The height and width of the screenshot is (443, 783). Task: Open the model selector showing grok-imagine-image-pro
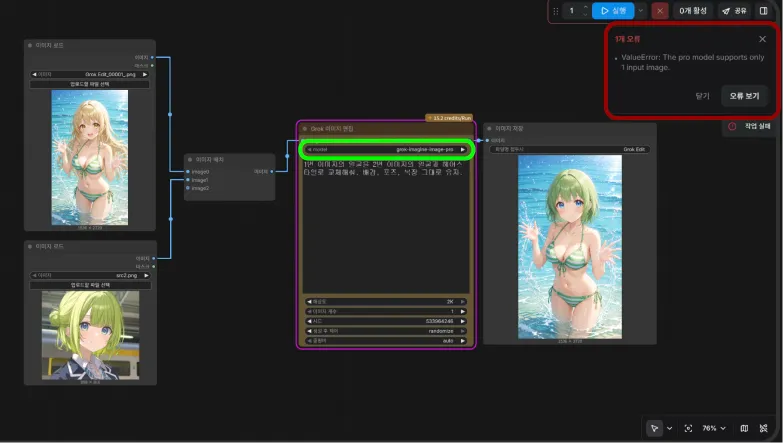click(385, 149)
